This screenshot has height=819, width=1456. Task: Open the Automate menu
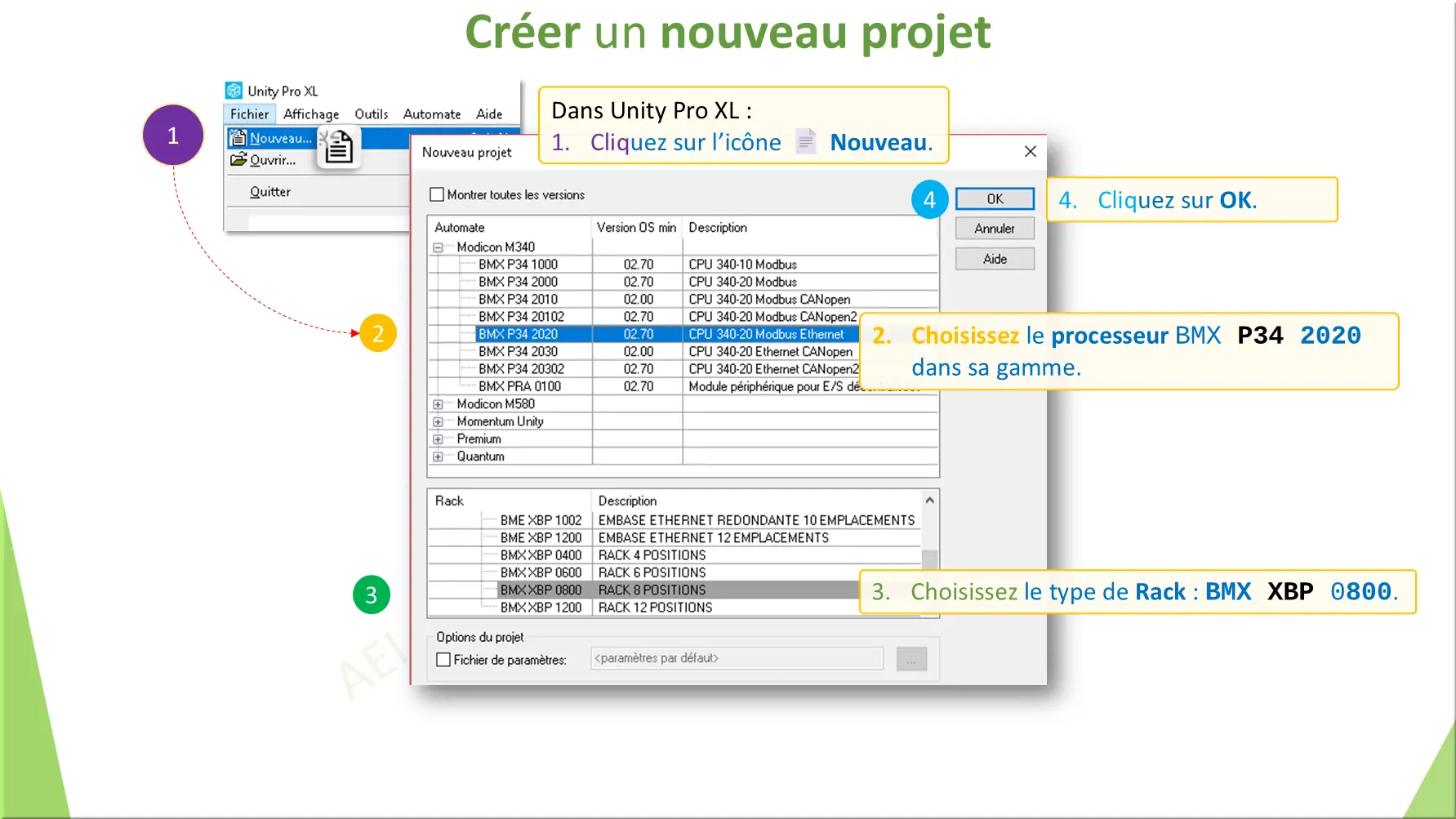(432, 114)
